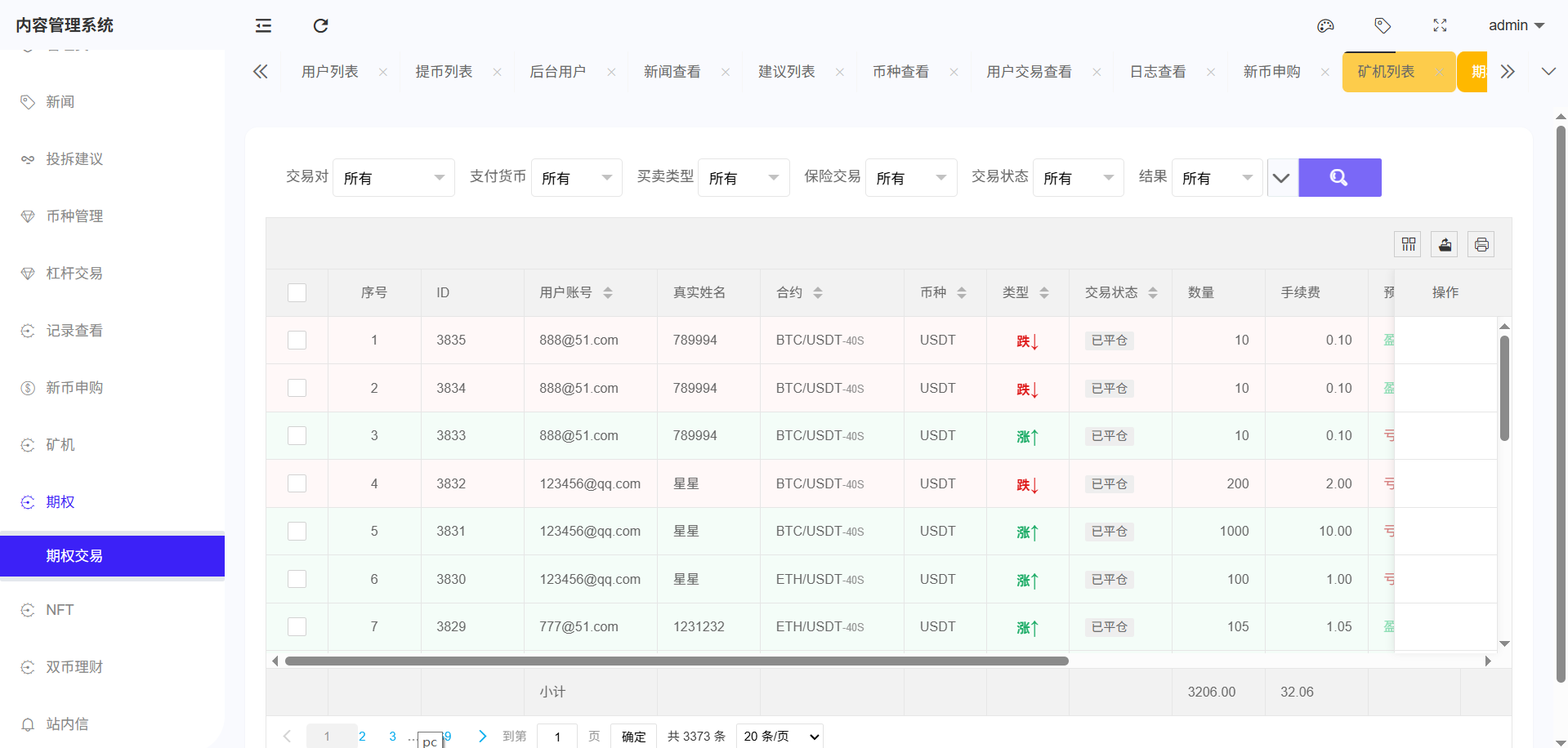This screenshot has width=1568, height=748.
Task: Click the refresh icon in the top bar
Action: click(x=320, y=25)
